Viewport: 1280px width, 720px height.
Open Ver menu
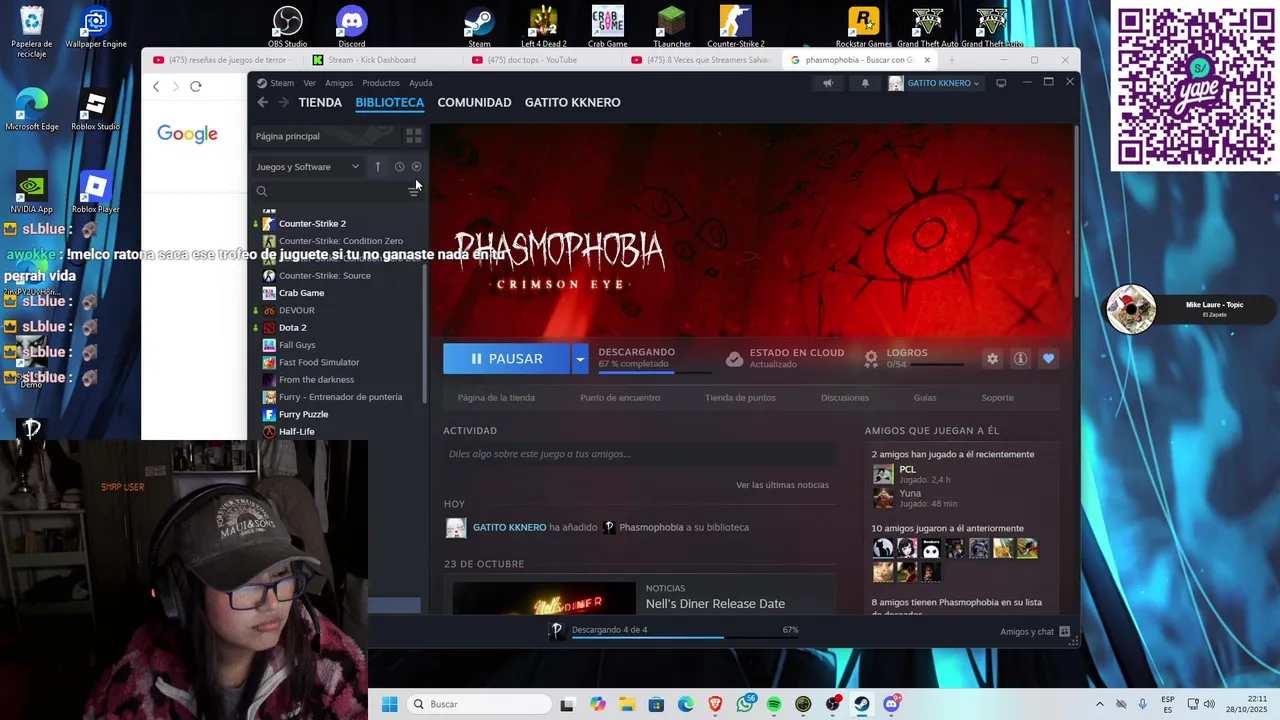click(310, 83)
